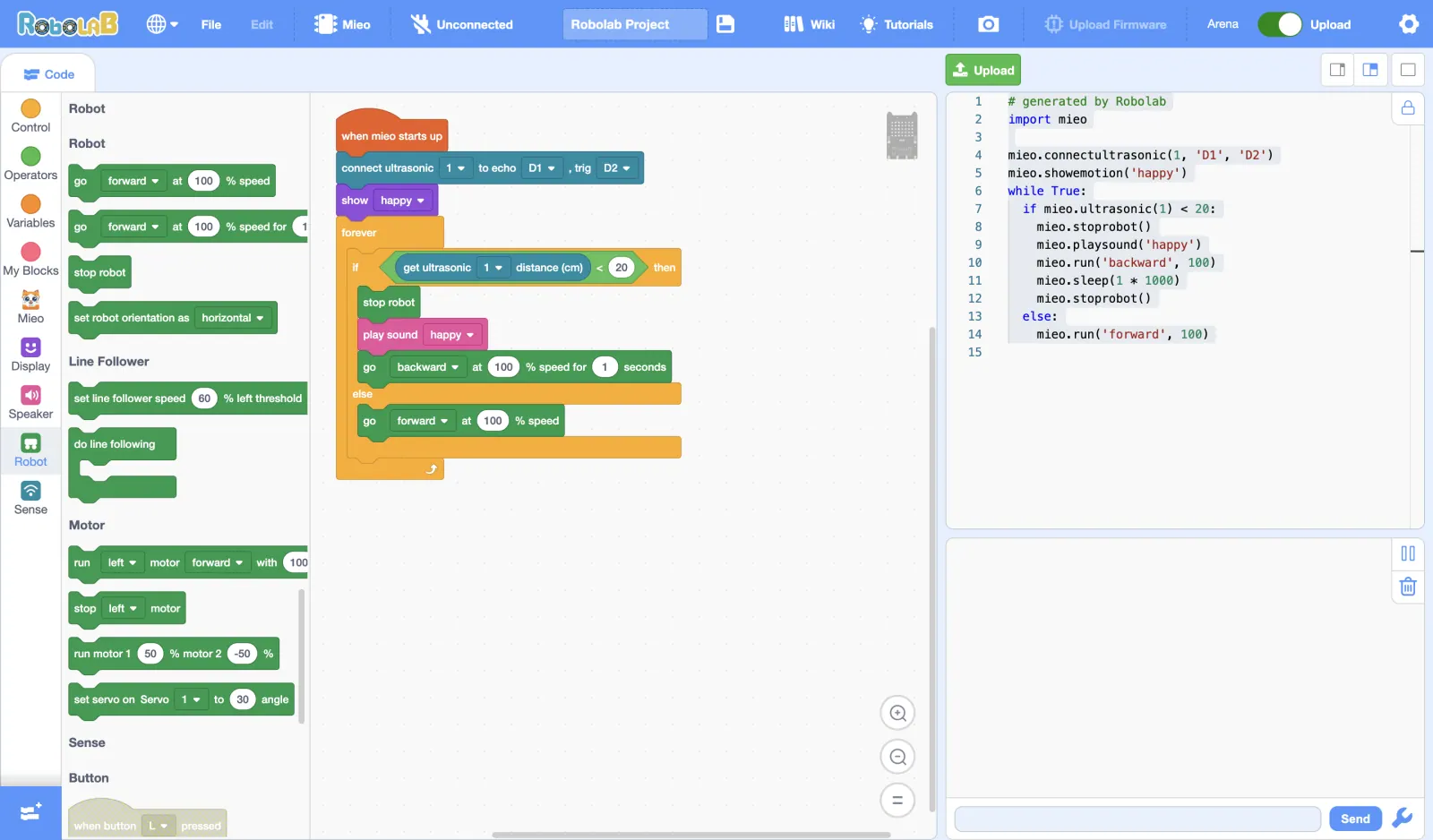Open the 'backward' direction dropdown in workspace

428,367
